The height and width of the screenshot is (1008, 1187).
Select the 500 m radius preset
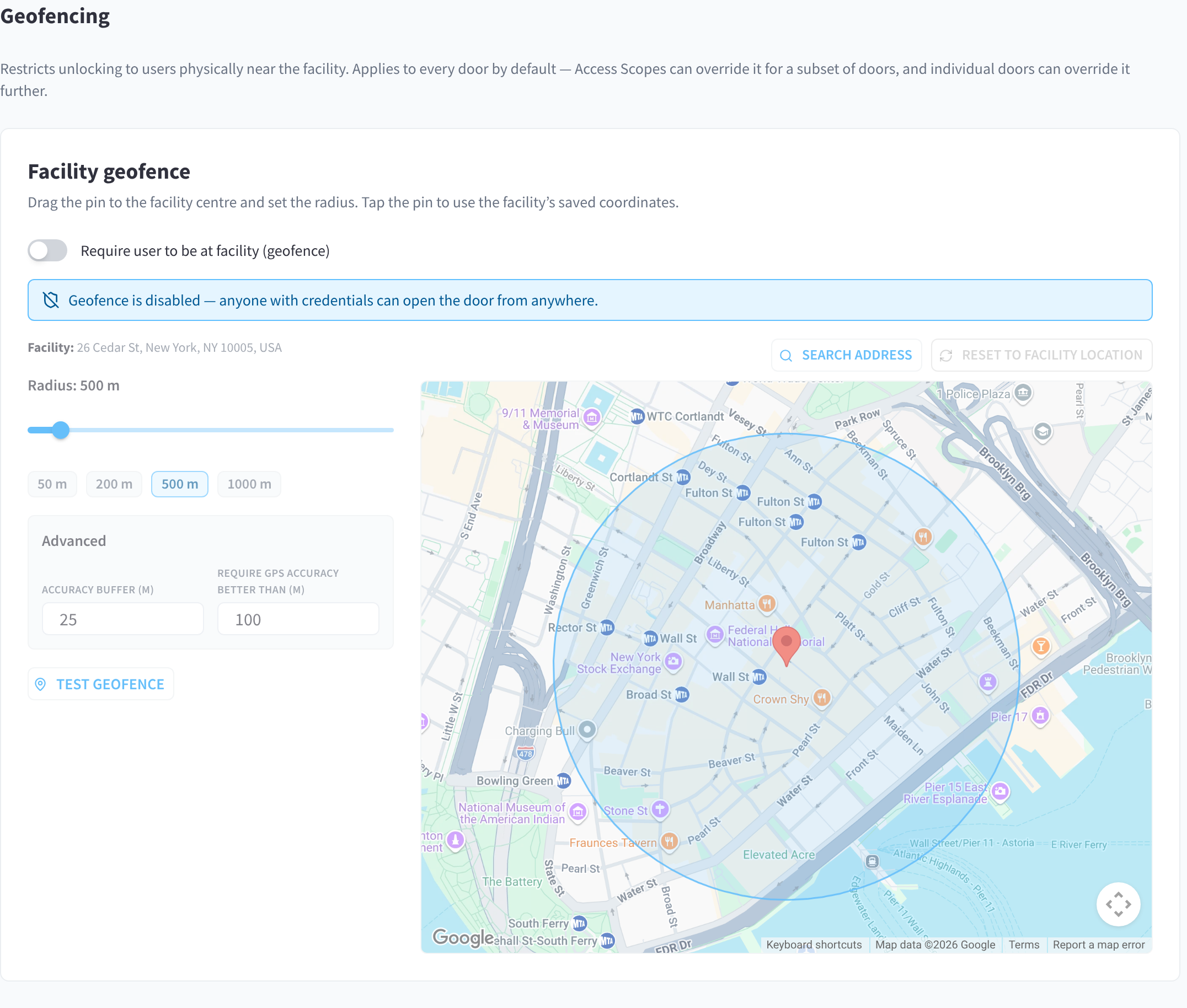pos(179,484)
